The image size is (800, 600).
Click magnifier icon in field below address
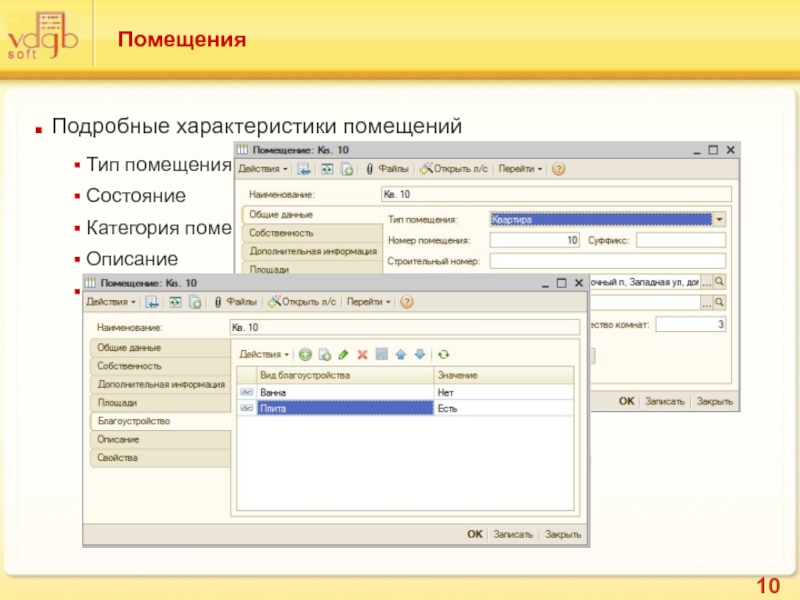pyautogui.click(x=719, y=303)
